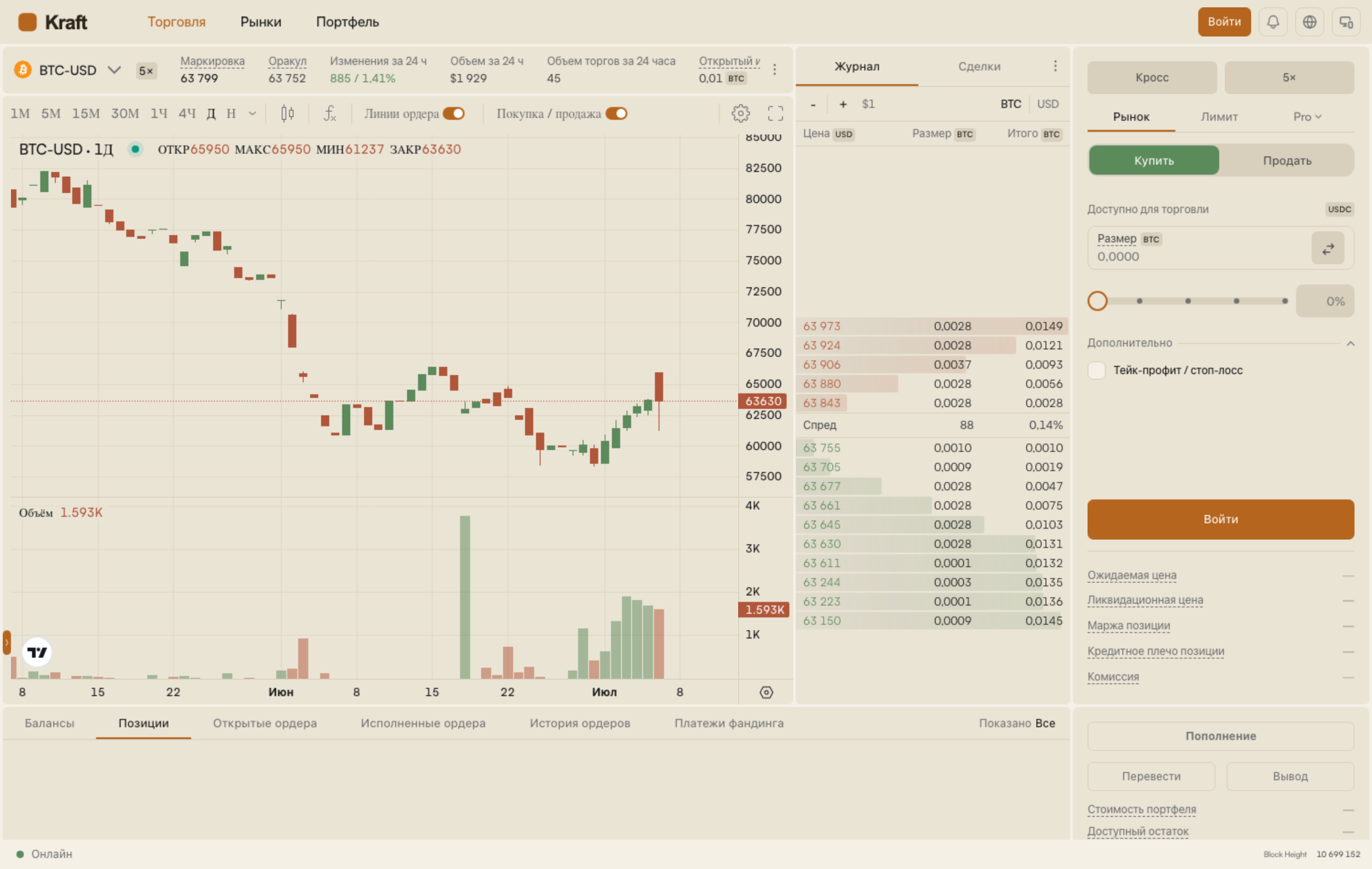Click the Online status indicator
This screenshot has width=1372, height=869.
coord(44,854)
